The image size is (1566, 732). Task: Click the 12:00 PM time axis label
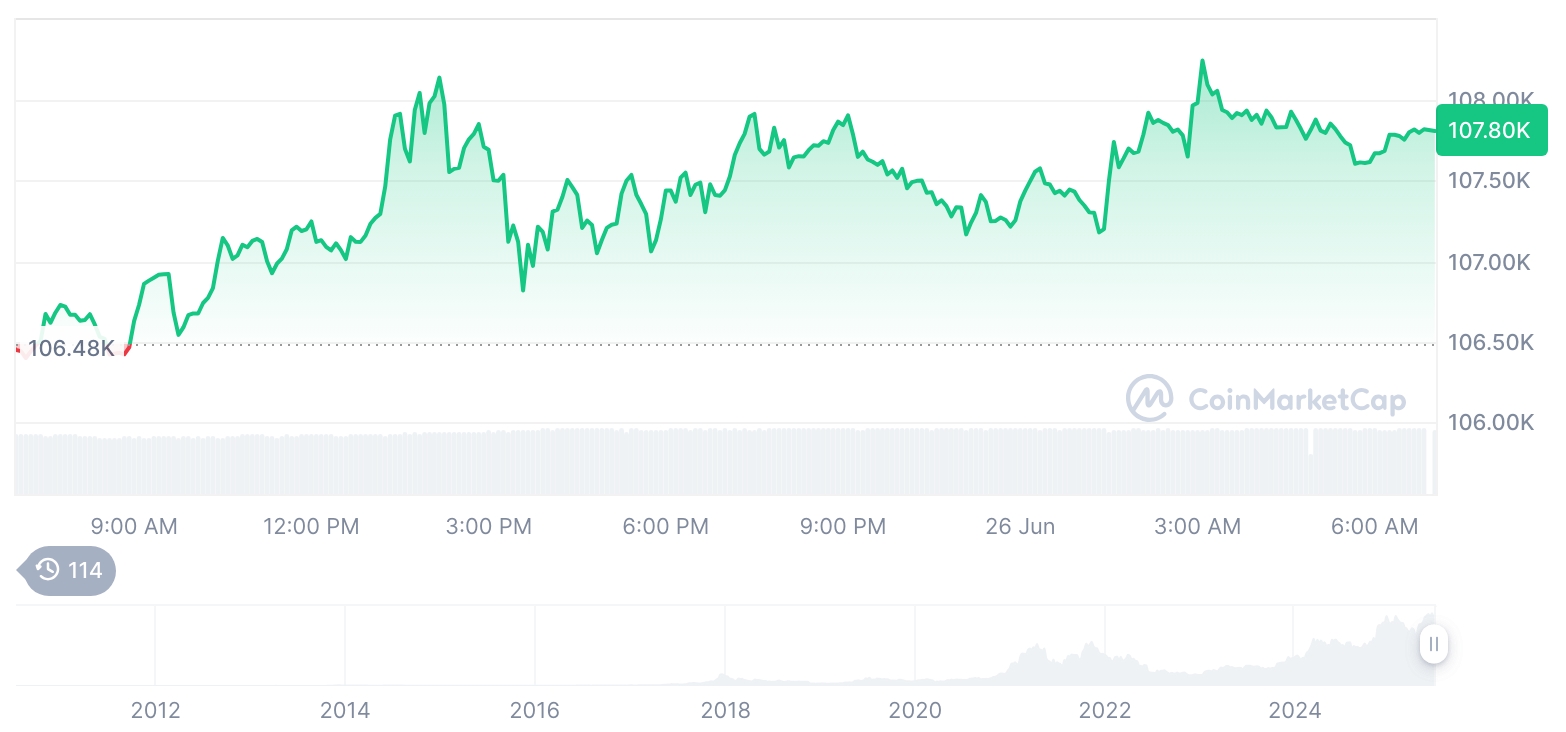(x=311, y=526)
